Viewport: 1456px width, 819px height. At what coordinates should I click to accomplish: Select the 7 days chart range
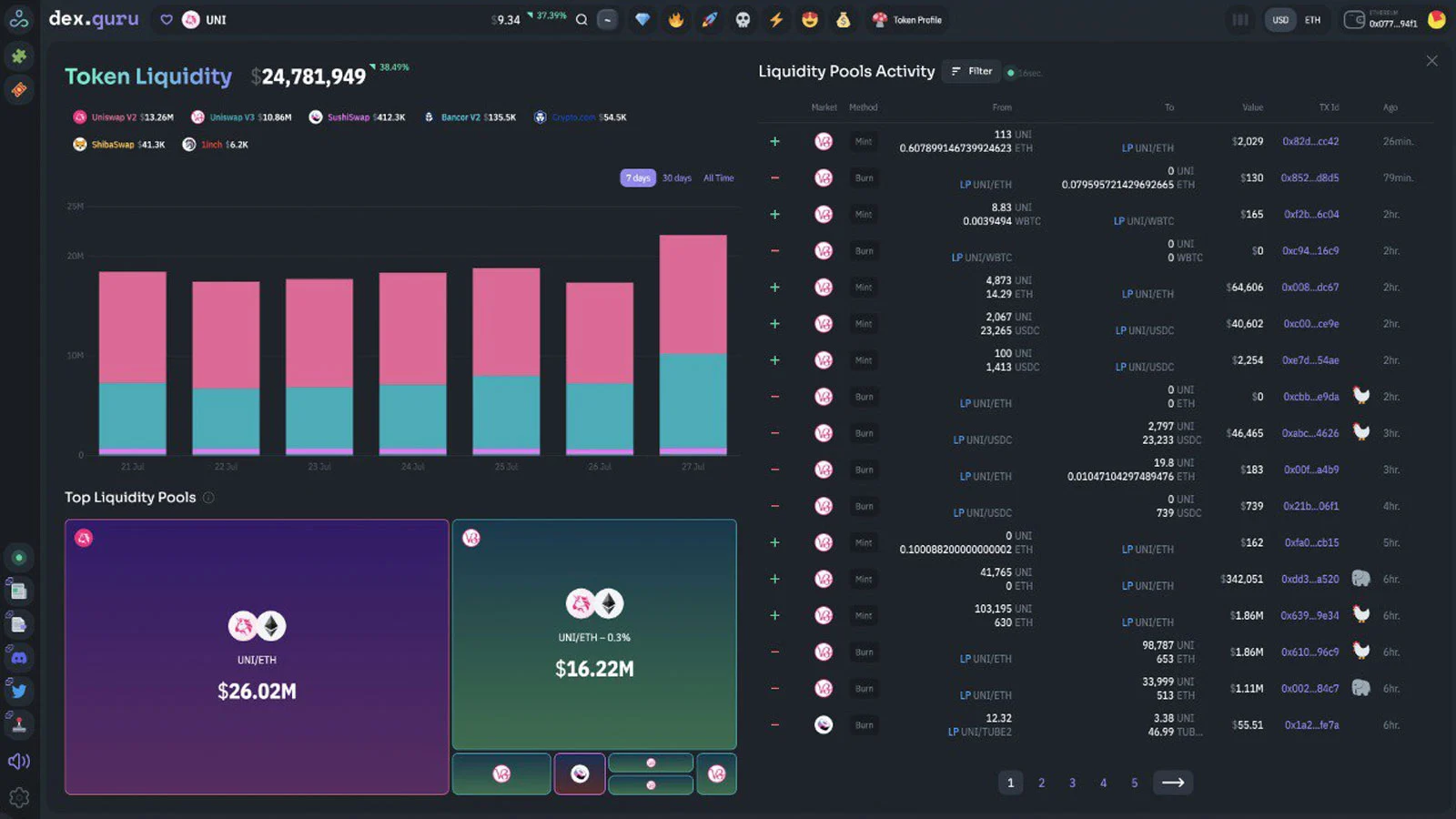tap(638, 178)
